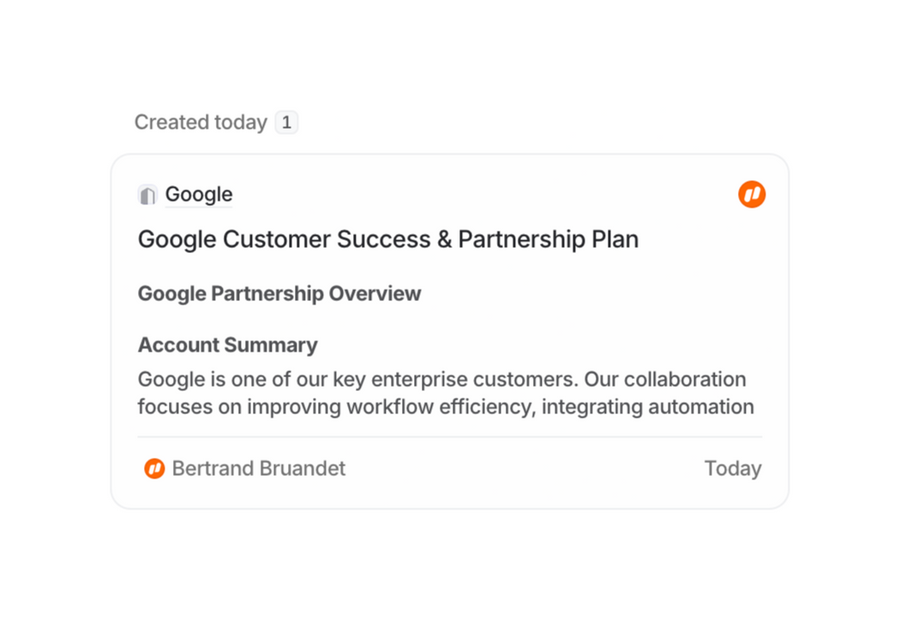
Task: Click the Google company building icon
Action: click(x=148, y=195)
